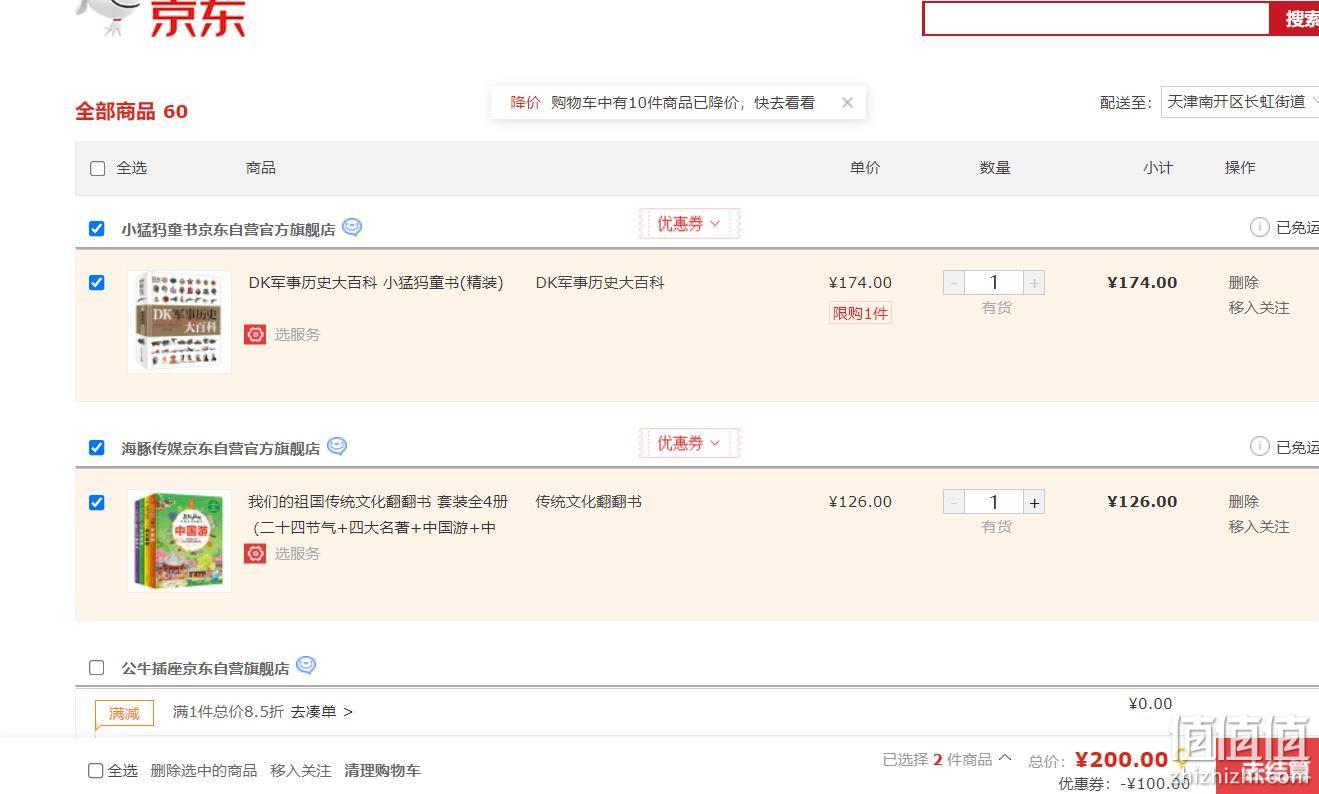Uncheck the 传统文化翻翻书 item checkbox
Viewport: 1319px width, 794px height.
point(96,502)
